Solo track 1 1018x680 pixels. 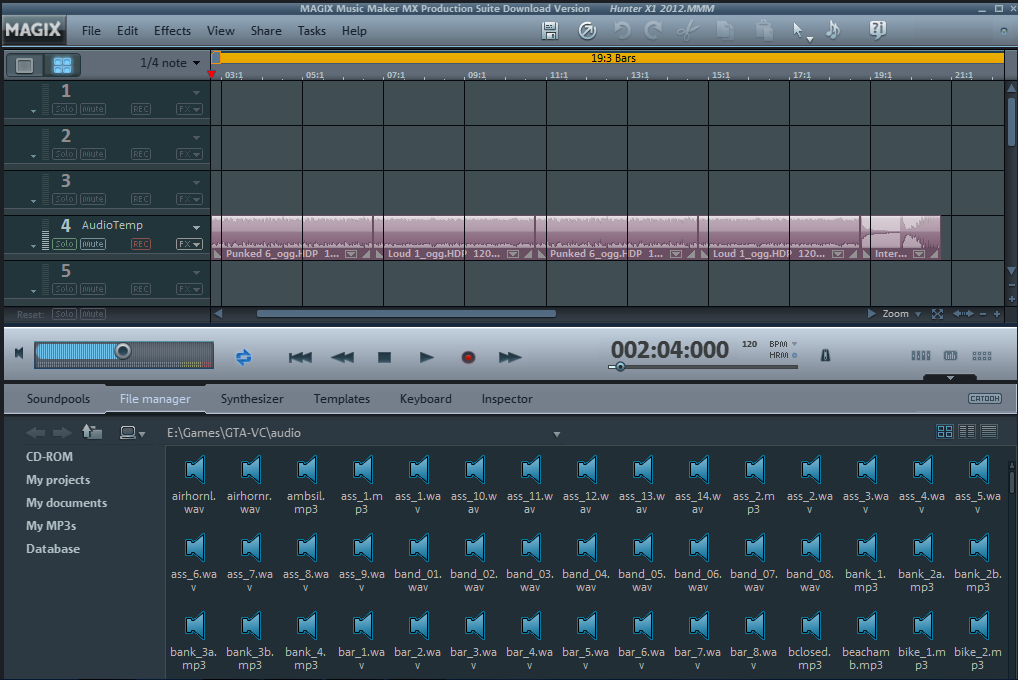(64, 109)
